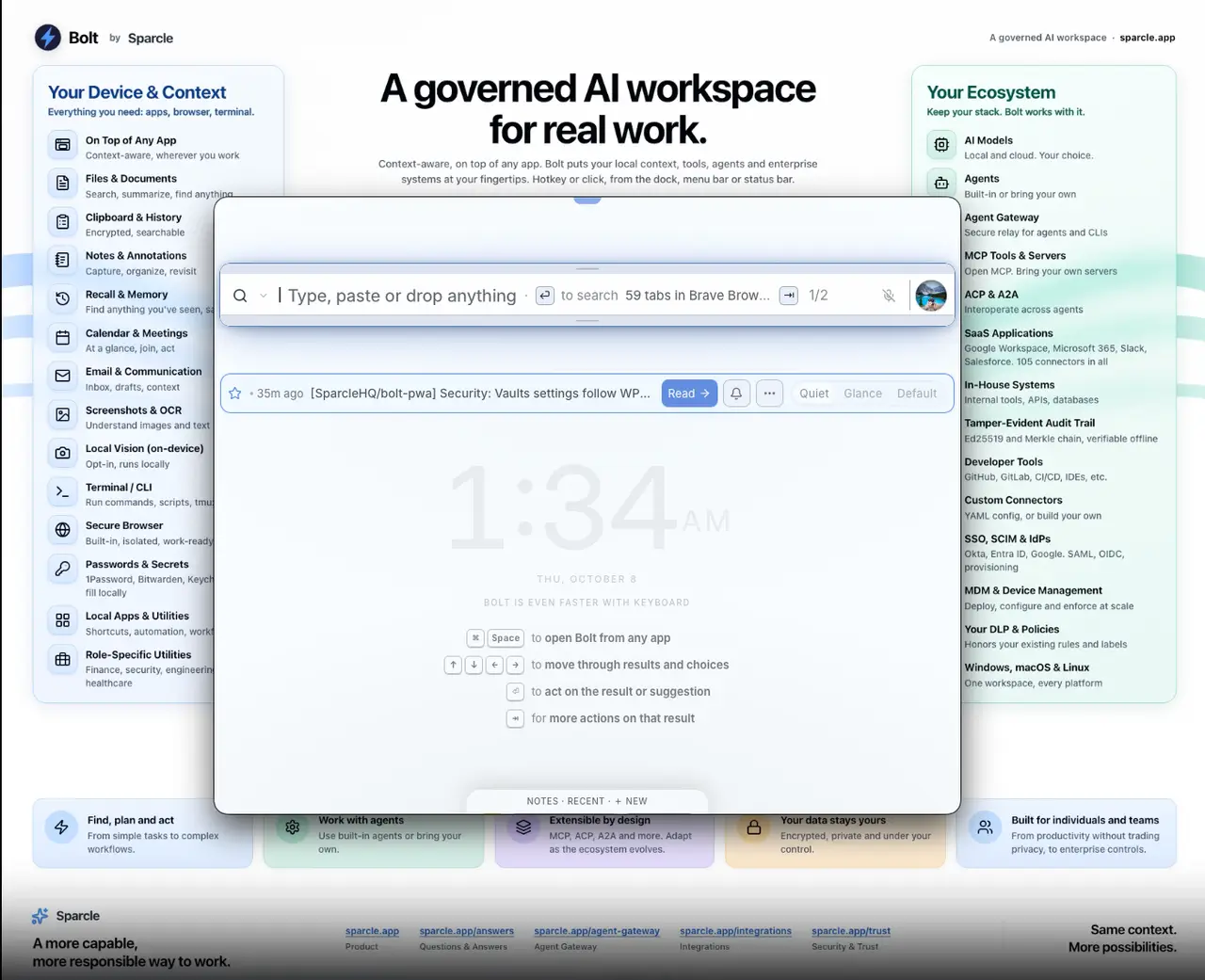Click the bell icon on the notification
Screen dimensions: 1205x980
[x=736, y=394]
